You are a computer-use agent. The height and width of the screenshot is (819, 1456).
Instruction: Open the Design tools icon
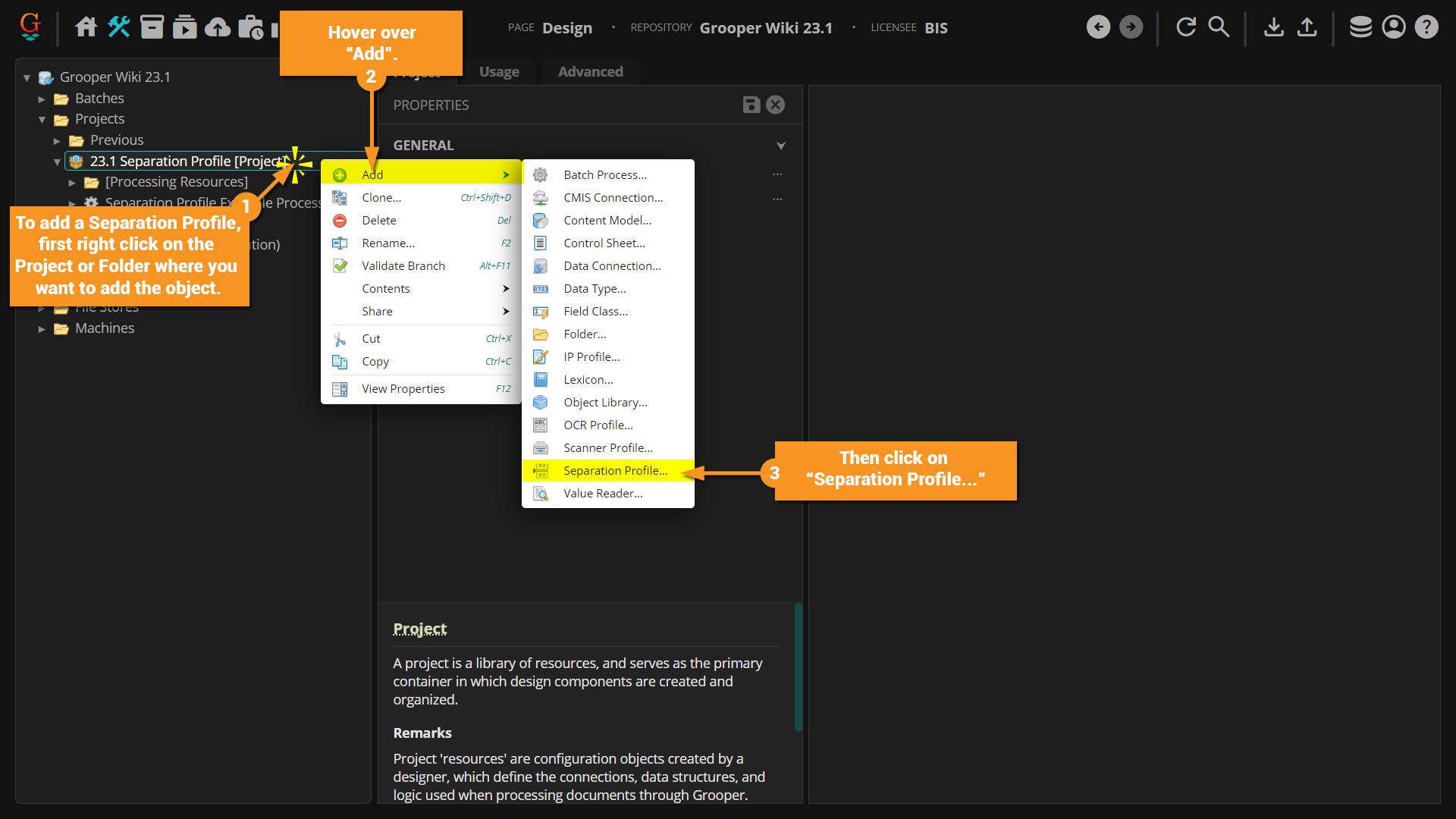tap(119, 27)
